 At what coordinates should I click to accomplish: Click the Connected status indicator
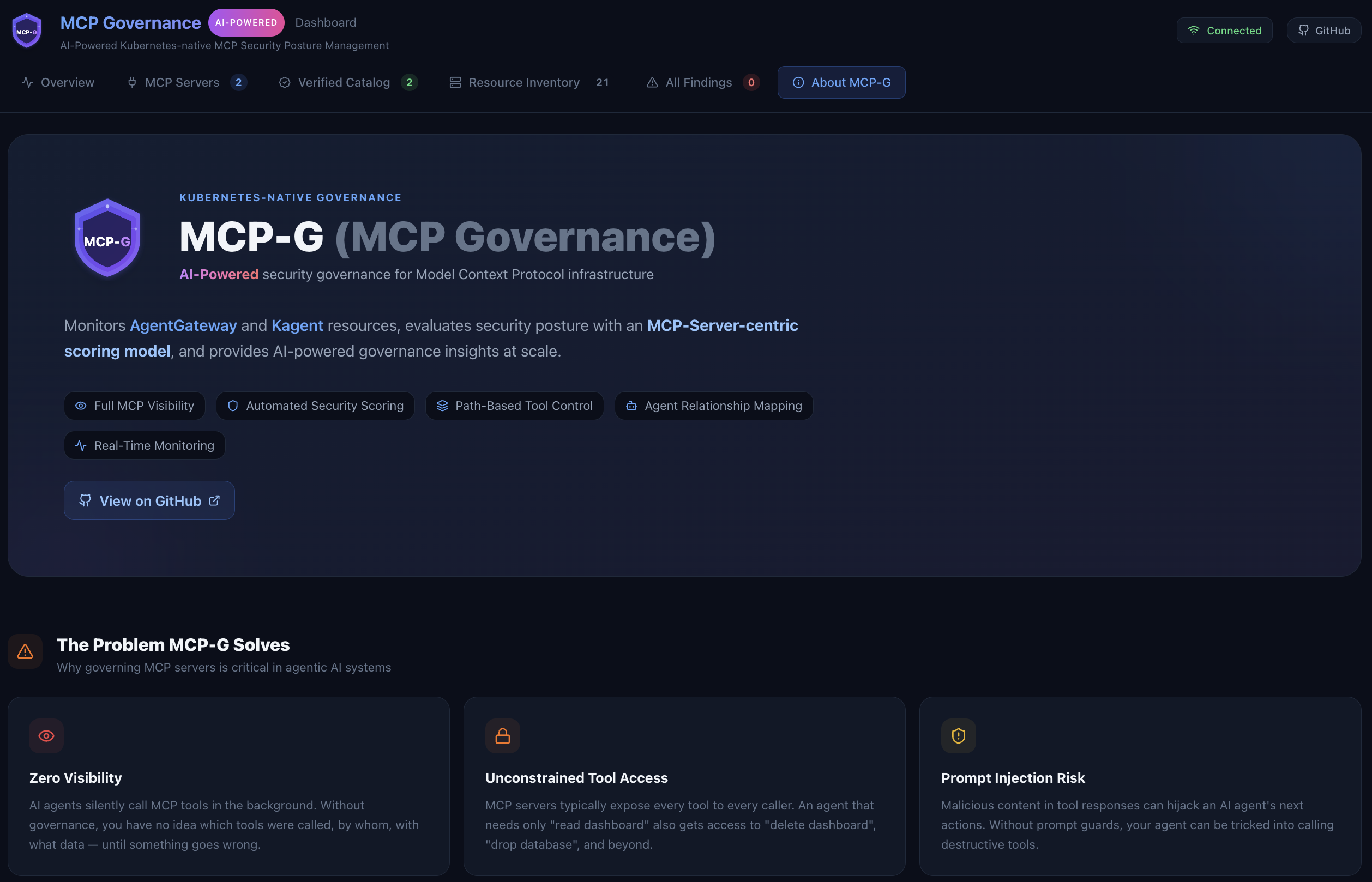1224,30
